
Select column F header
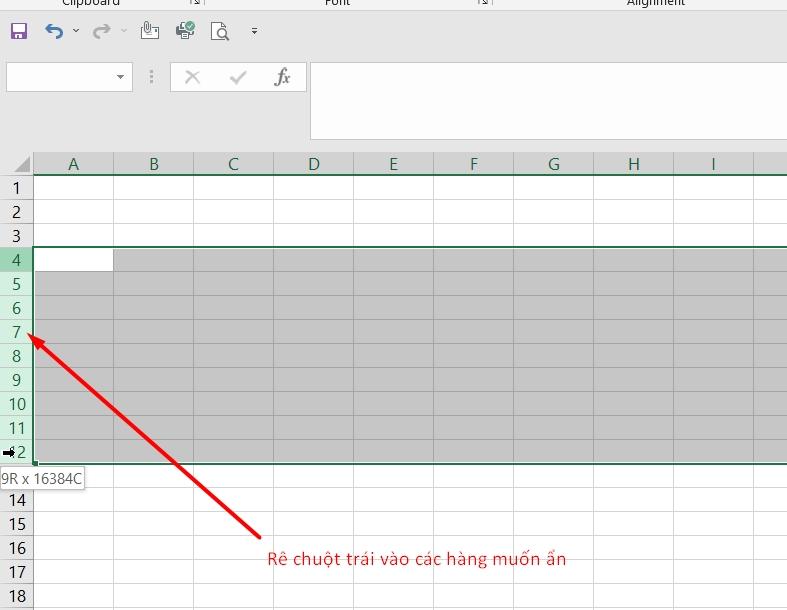tap(473, 164)
